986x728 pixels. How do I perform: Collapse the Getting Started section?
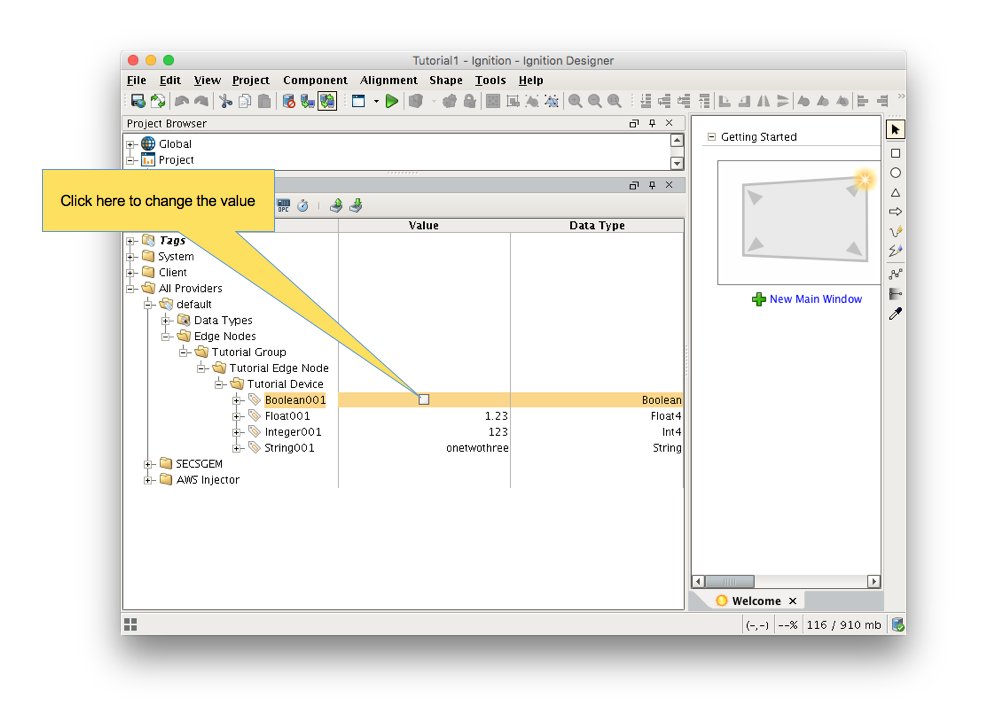(711, 137)
